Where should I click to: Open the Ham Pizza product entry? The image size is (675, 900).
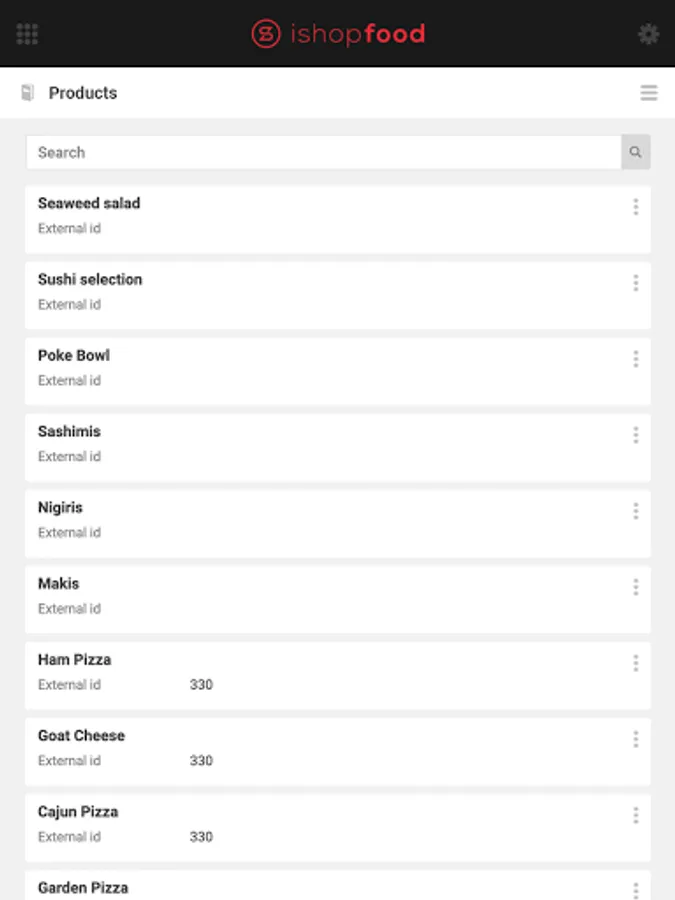pos(75,660)
